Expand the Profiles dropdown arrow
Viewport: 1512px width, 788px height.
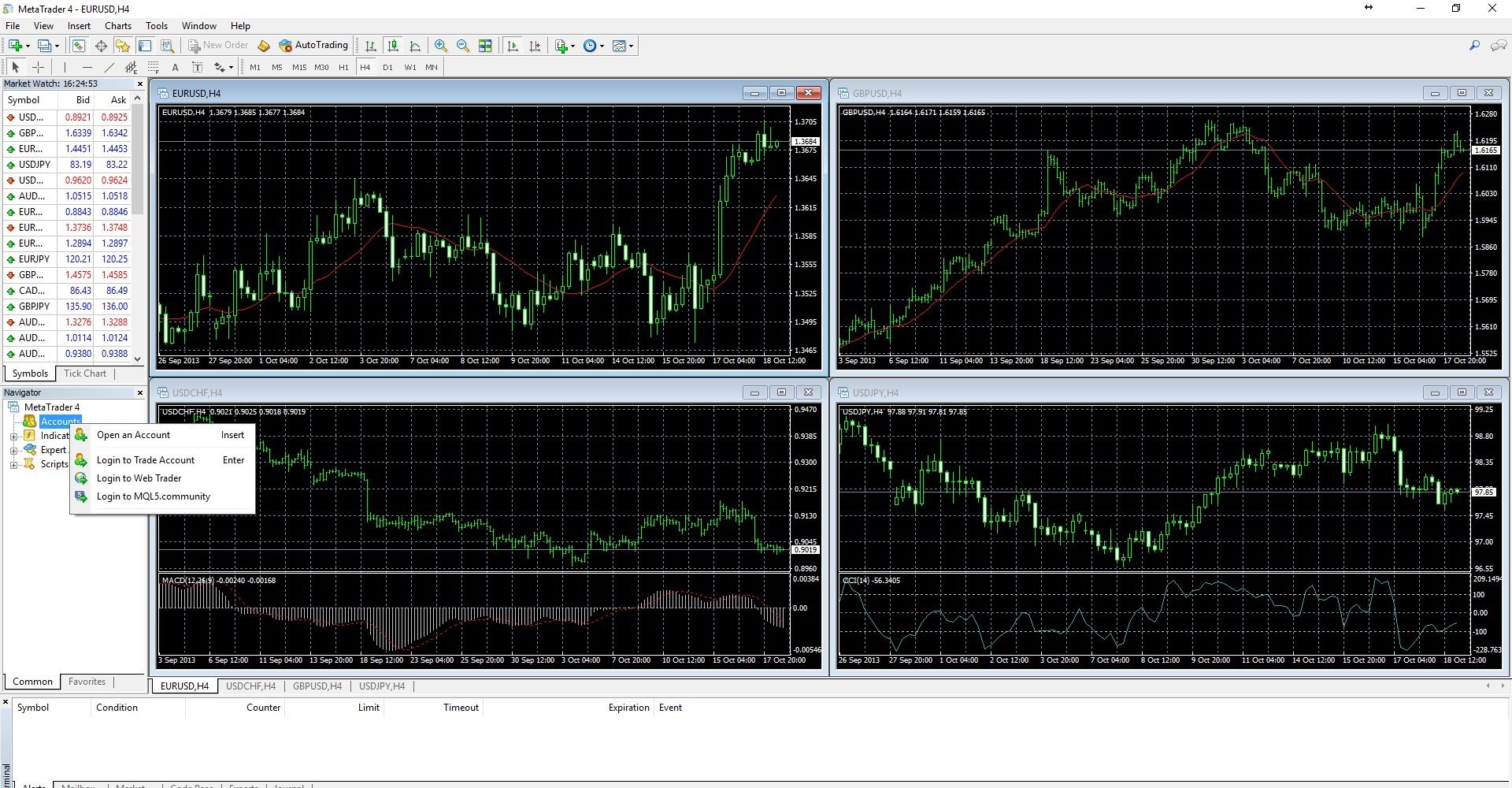click(x=57, y=46)
